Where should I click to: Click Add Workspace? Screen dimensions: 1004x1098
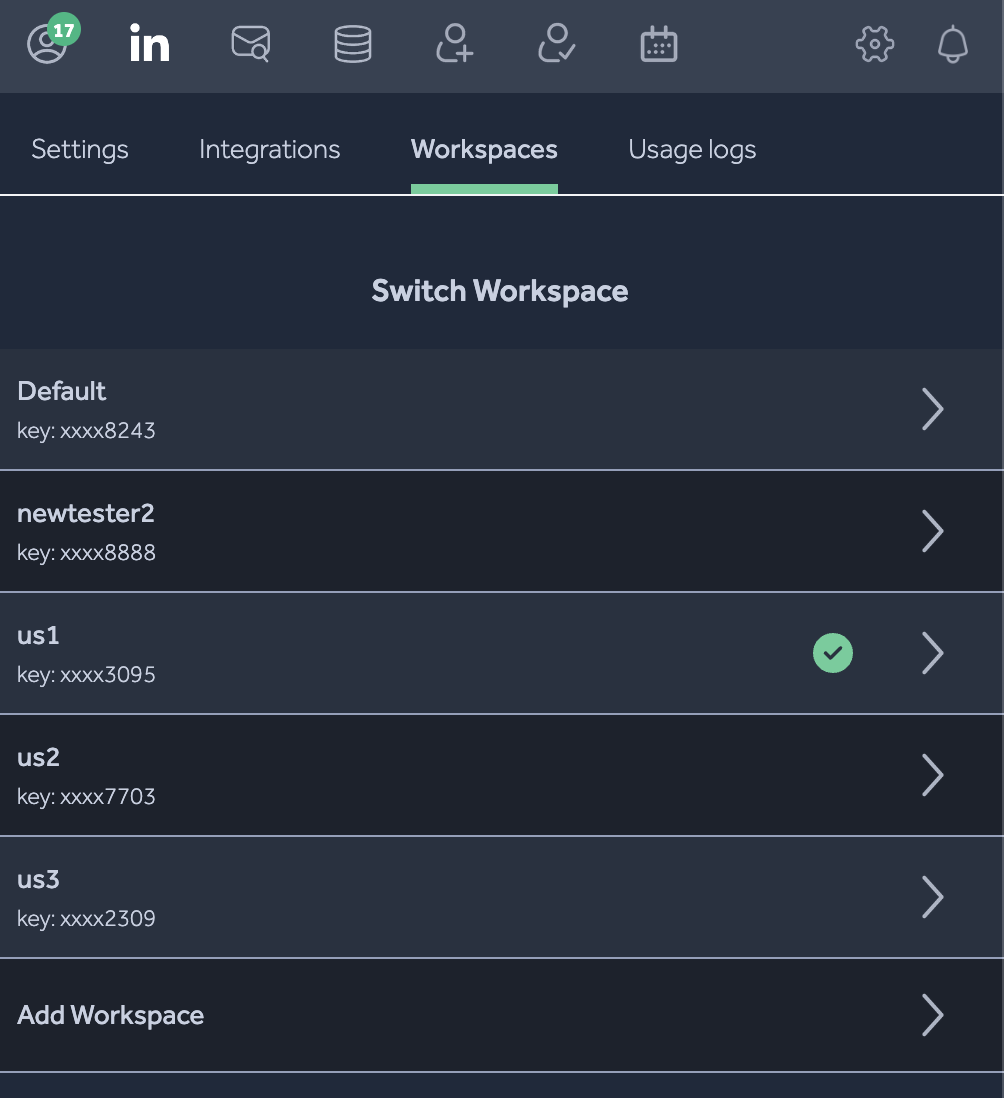(111, 1015)
